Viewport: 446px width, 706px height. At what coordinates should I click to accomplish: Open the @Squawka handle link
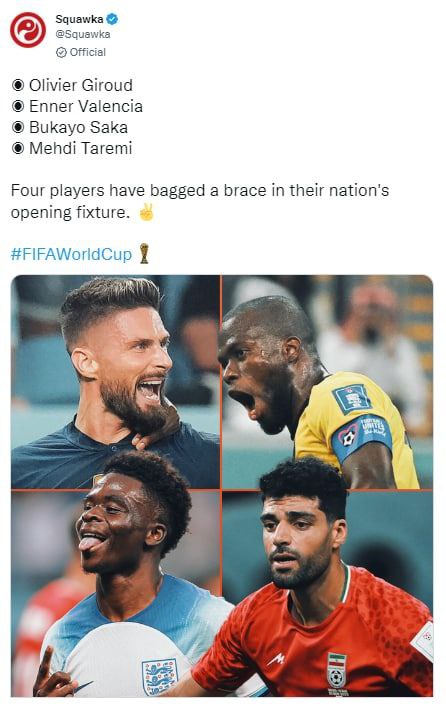[x=83, y=34]
